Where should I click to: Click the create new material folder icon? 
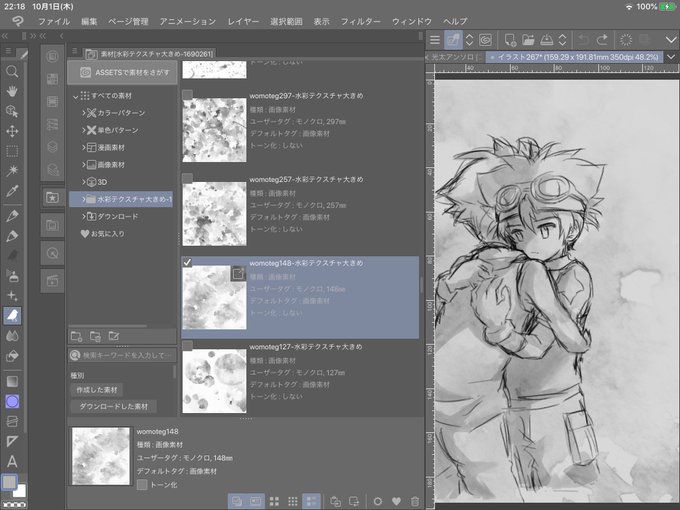(76, 336)
